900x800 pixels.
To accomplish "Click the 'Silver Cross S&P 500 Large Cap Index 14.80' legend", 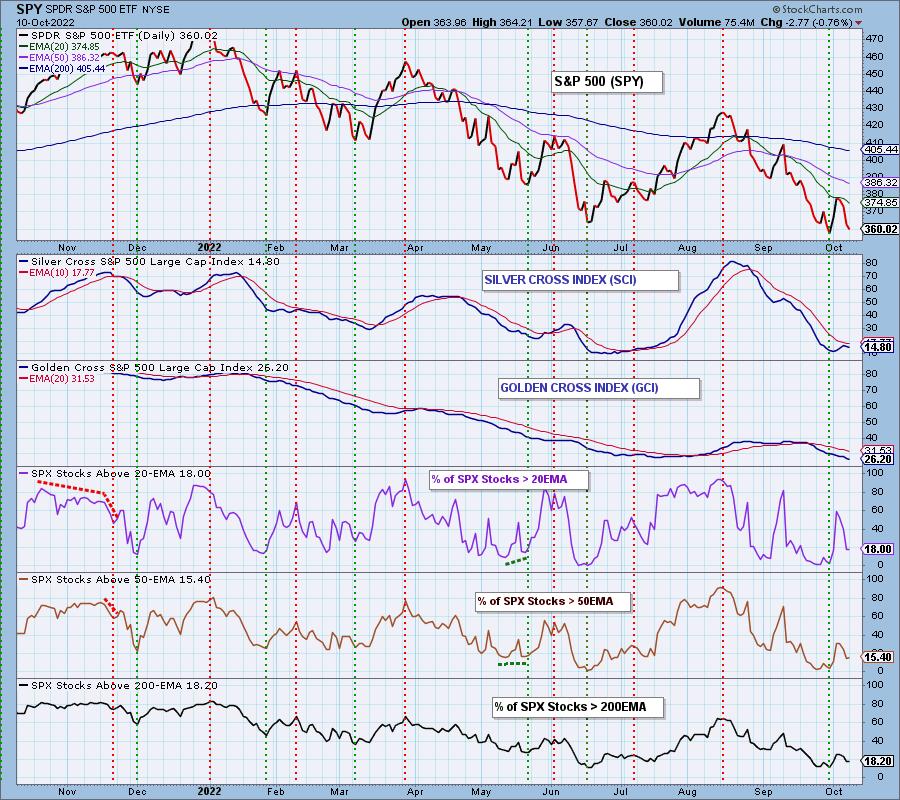I will pyautogui.click(x=149, y=262).
